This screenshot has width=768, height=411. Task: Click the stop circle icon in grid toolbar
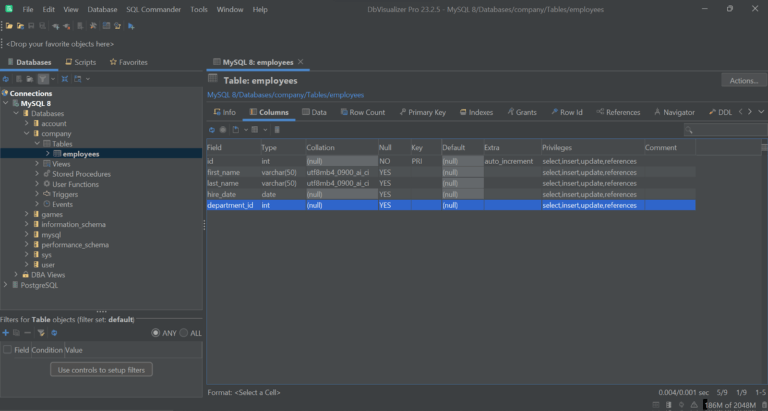point(223,130)
